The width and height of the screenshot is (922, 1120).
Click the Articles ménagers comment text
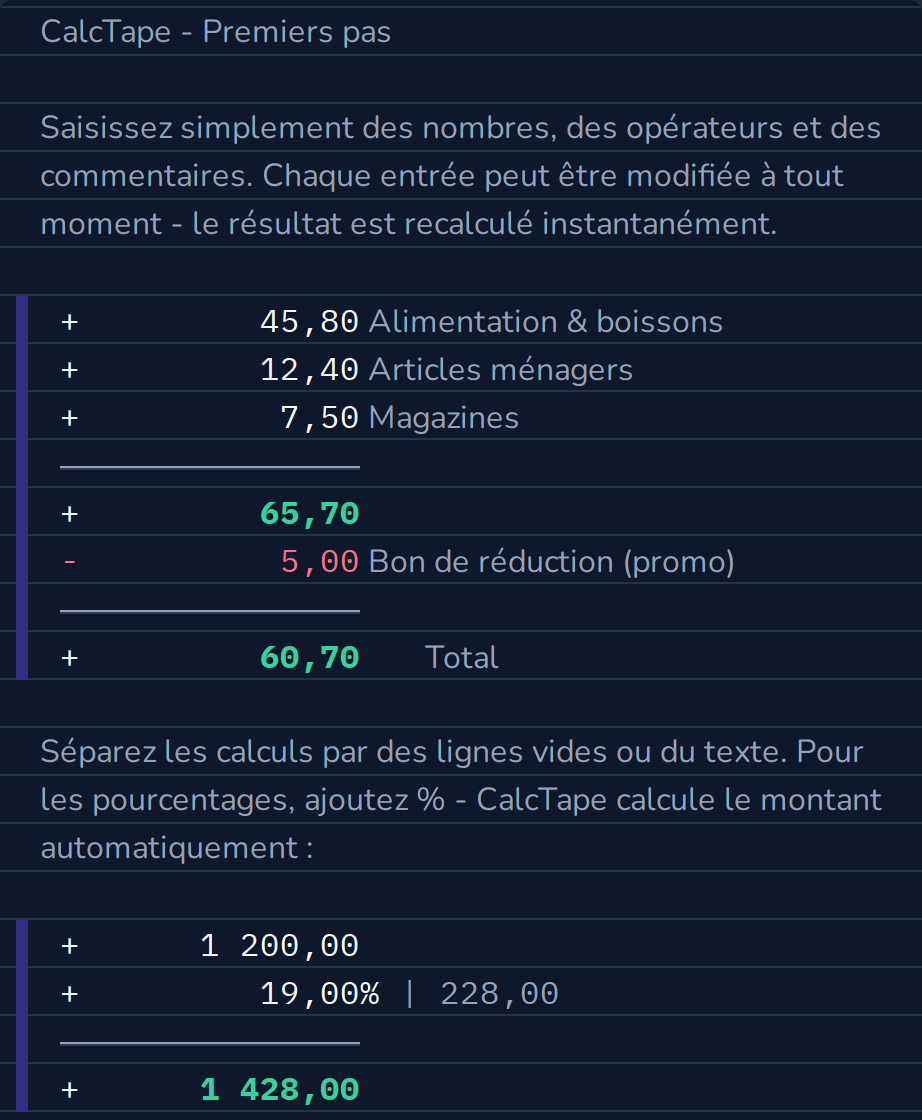(501, 371)
